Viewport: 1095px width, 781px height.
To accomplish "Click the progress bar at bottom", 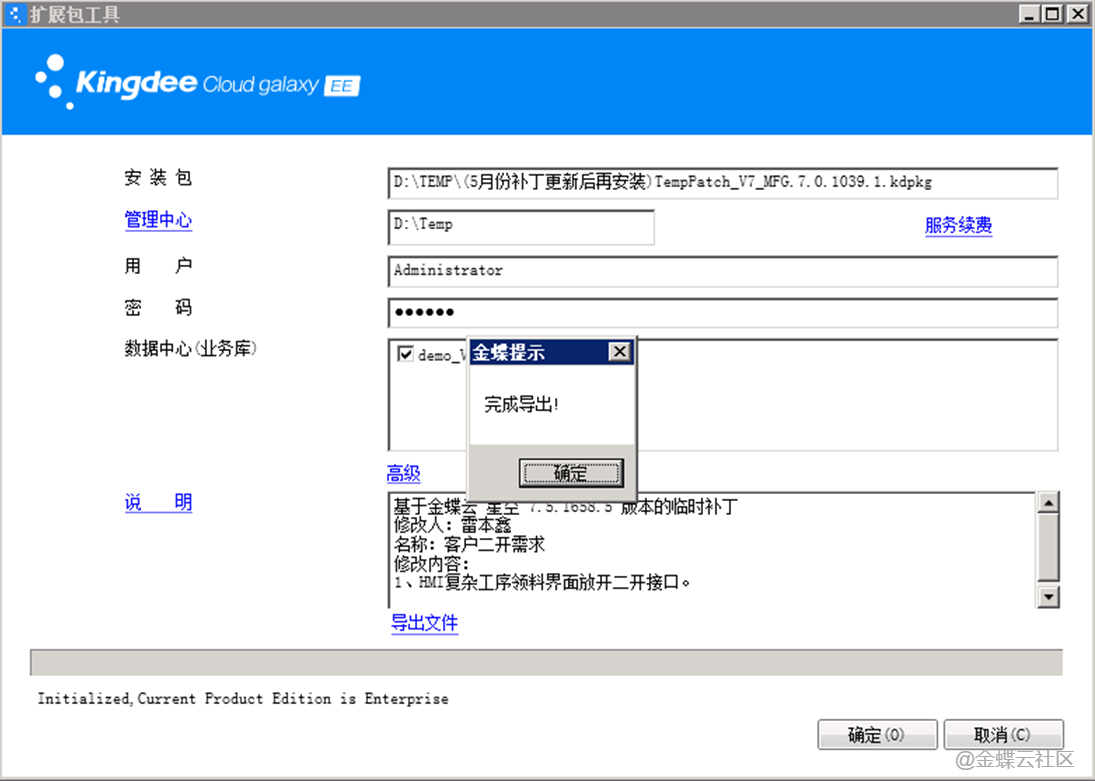I will pyautogui.click(x=546, y=662).
